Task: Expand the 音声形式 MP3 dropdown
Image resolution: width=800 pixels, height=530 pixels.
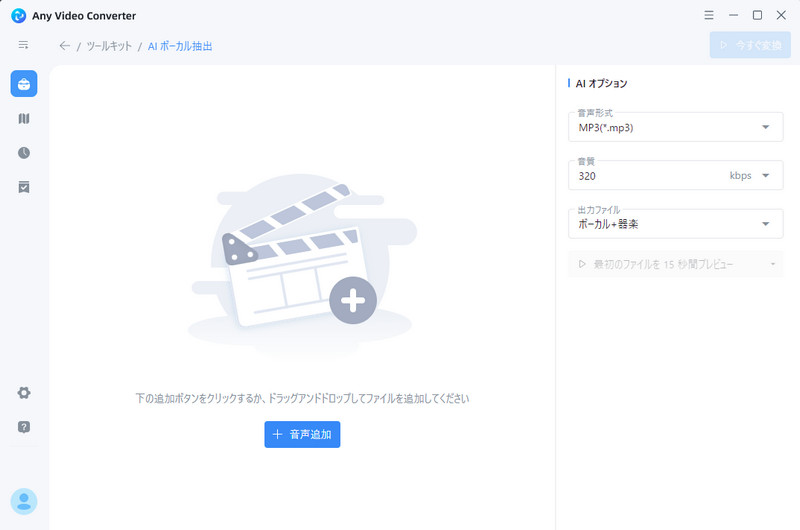Action: click(676, 127)
